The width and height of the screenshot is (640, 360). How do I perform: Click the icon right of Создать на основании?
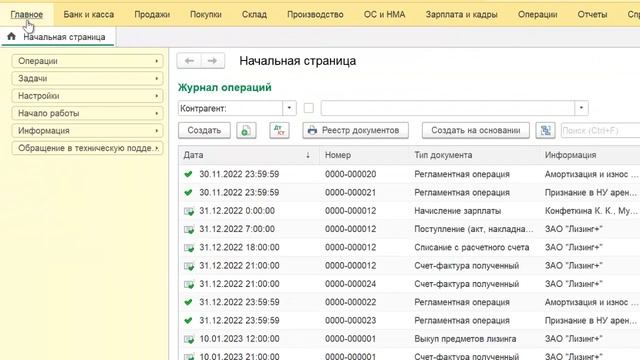545,131
